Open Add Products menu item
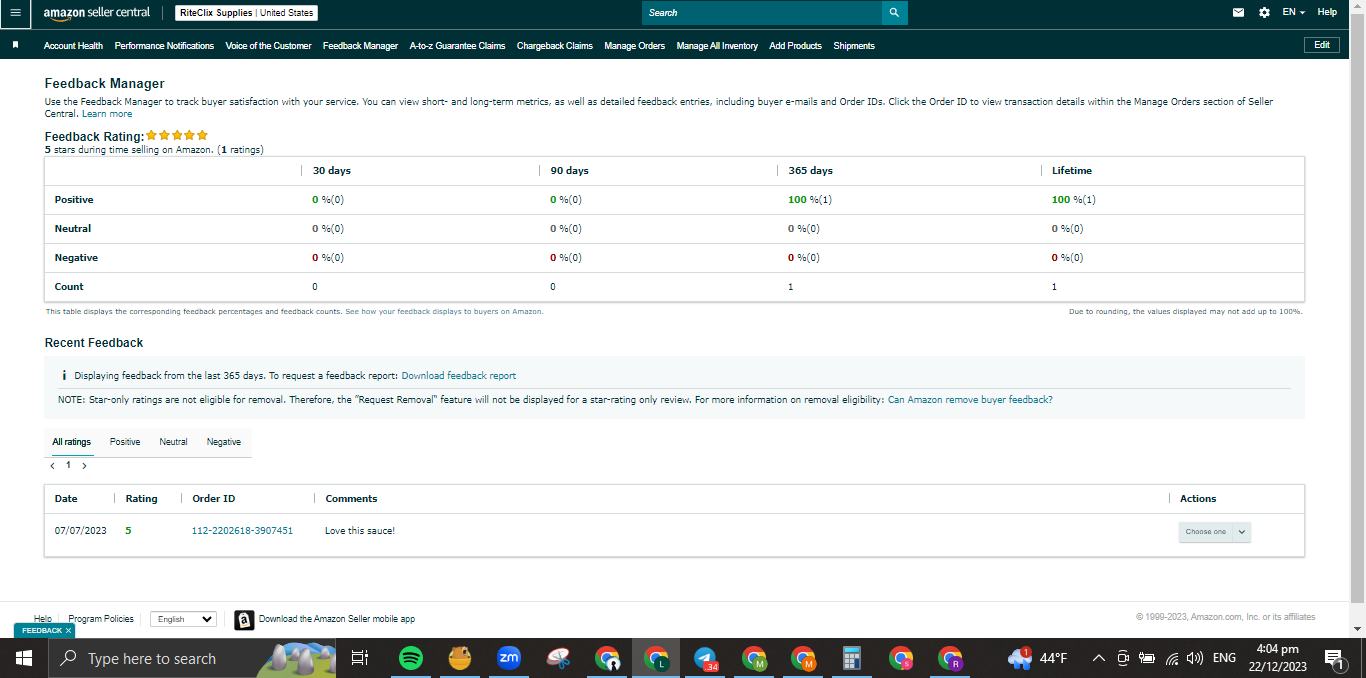Screen dimensions: 1366x678 pos(795,46)
